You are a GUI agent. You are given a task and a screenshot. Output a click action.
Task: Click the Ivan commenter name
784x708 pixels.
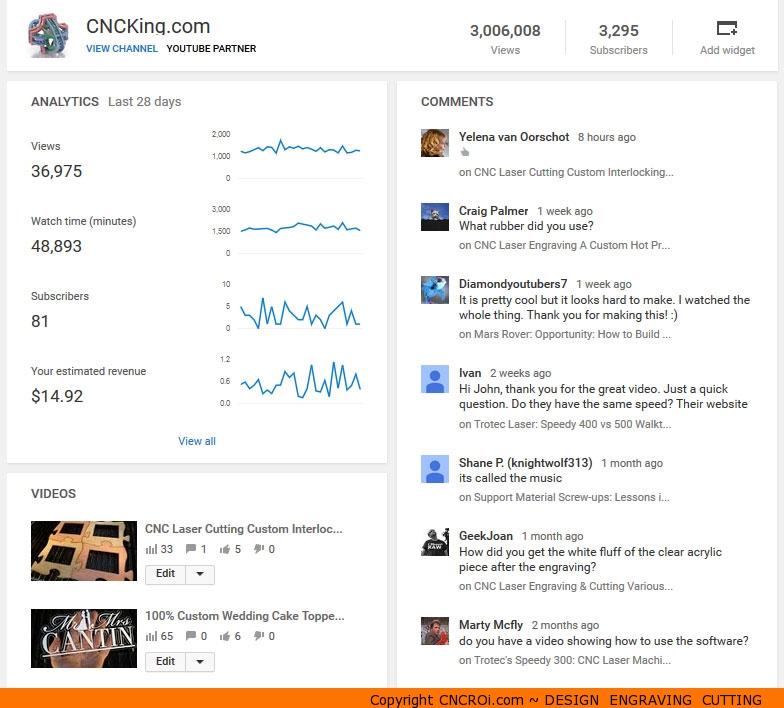pos(470,373)
